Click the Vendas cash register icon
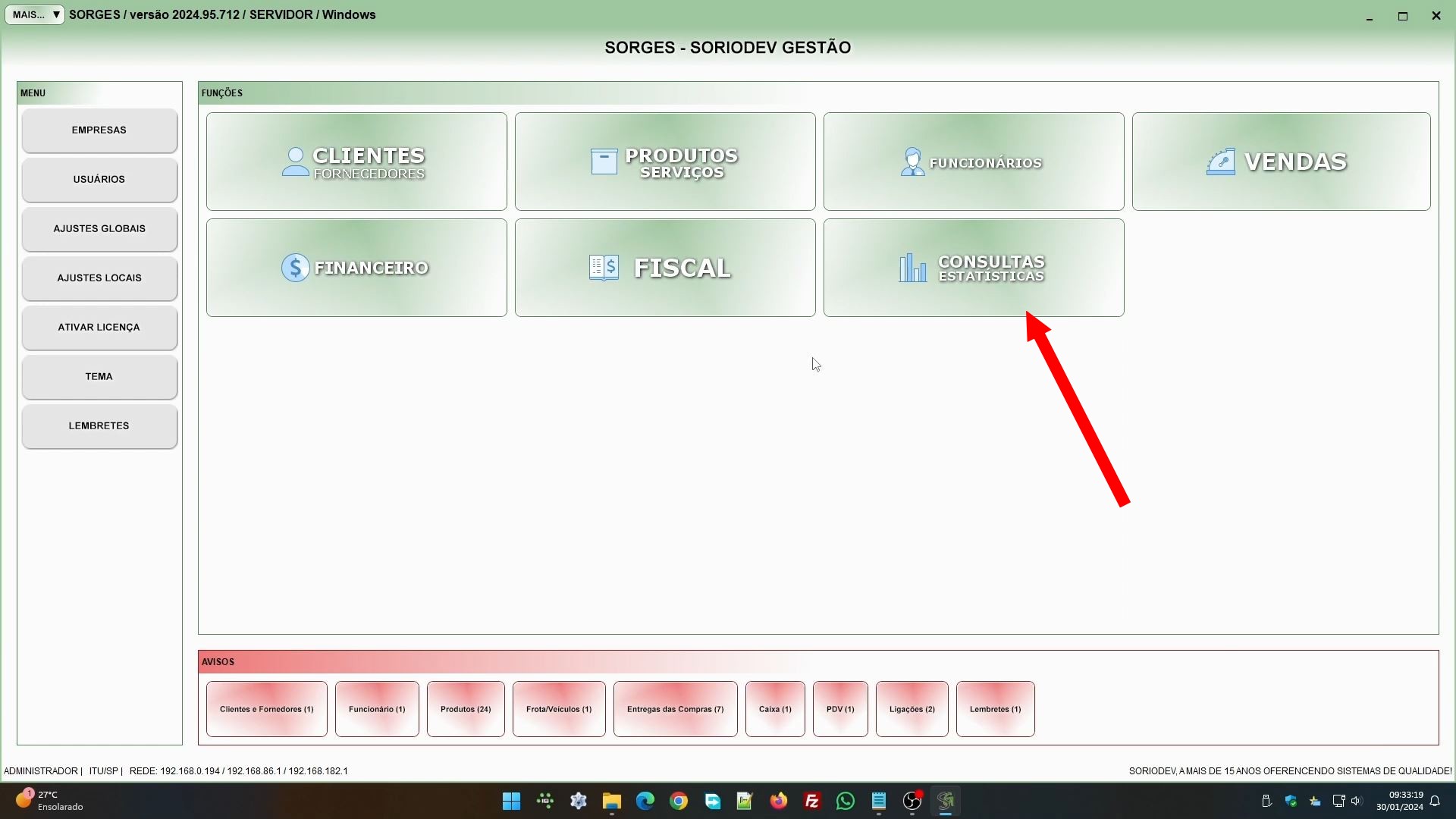Image resolution: width=1456 pixels, height=819 pixels. click(x=1221, y=162)
